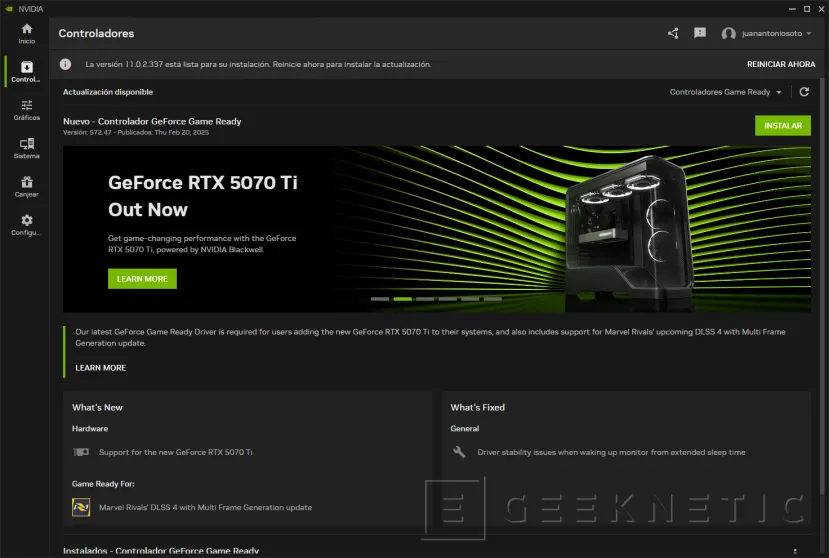The width and height of the screenshot is (829, 558).
Task: Open more options for installed driver
Action: pyautogui.click(x=795, y=551)
